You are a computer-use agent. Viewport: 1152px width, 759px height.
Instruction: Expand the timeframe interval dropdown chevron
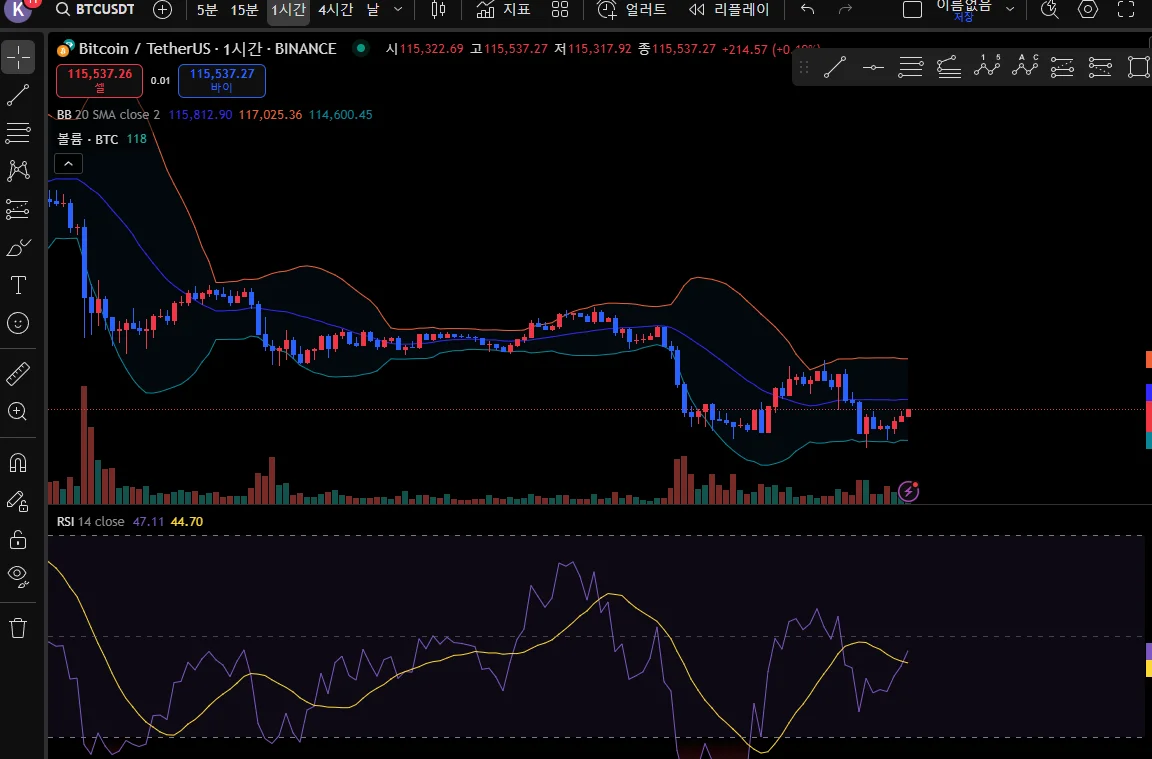click(398, 10)
